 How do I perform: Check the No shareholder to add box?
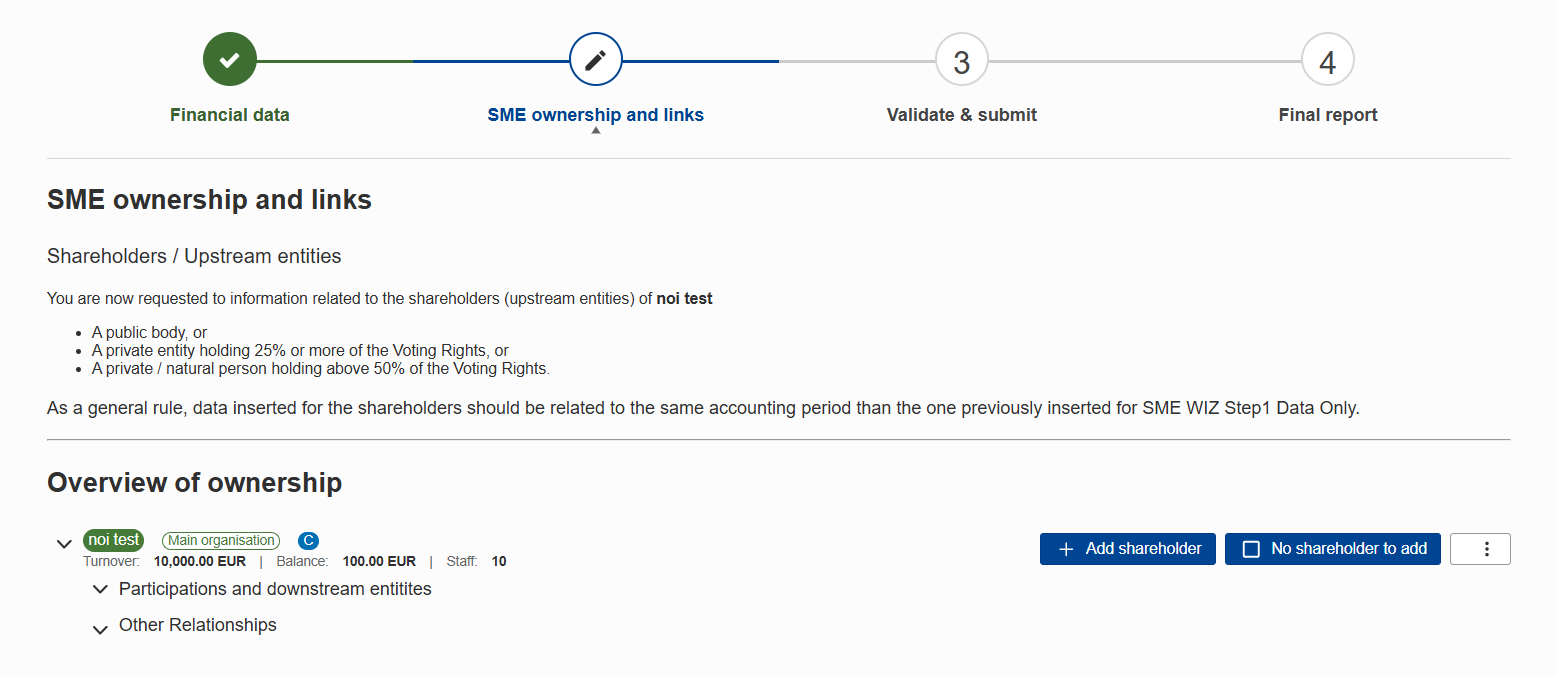1251,549
